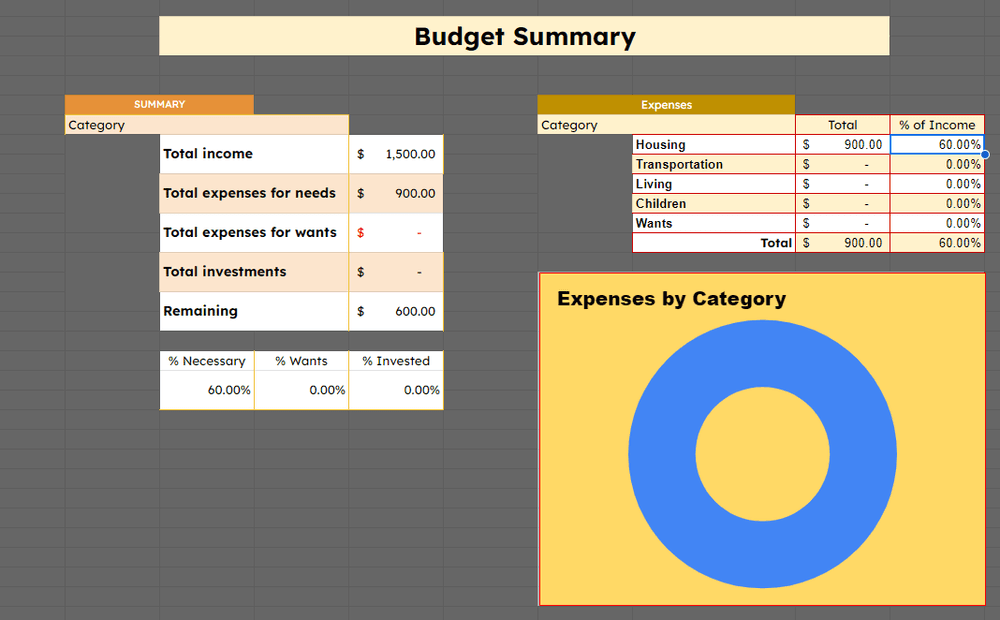1000x620 pixels.
Task: Select the orange SUMMARY header cell
Action: coord(159,104)
